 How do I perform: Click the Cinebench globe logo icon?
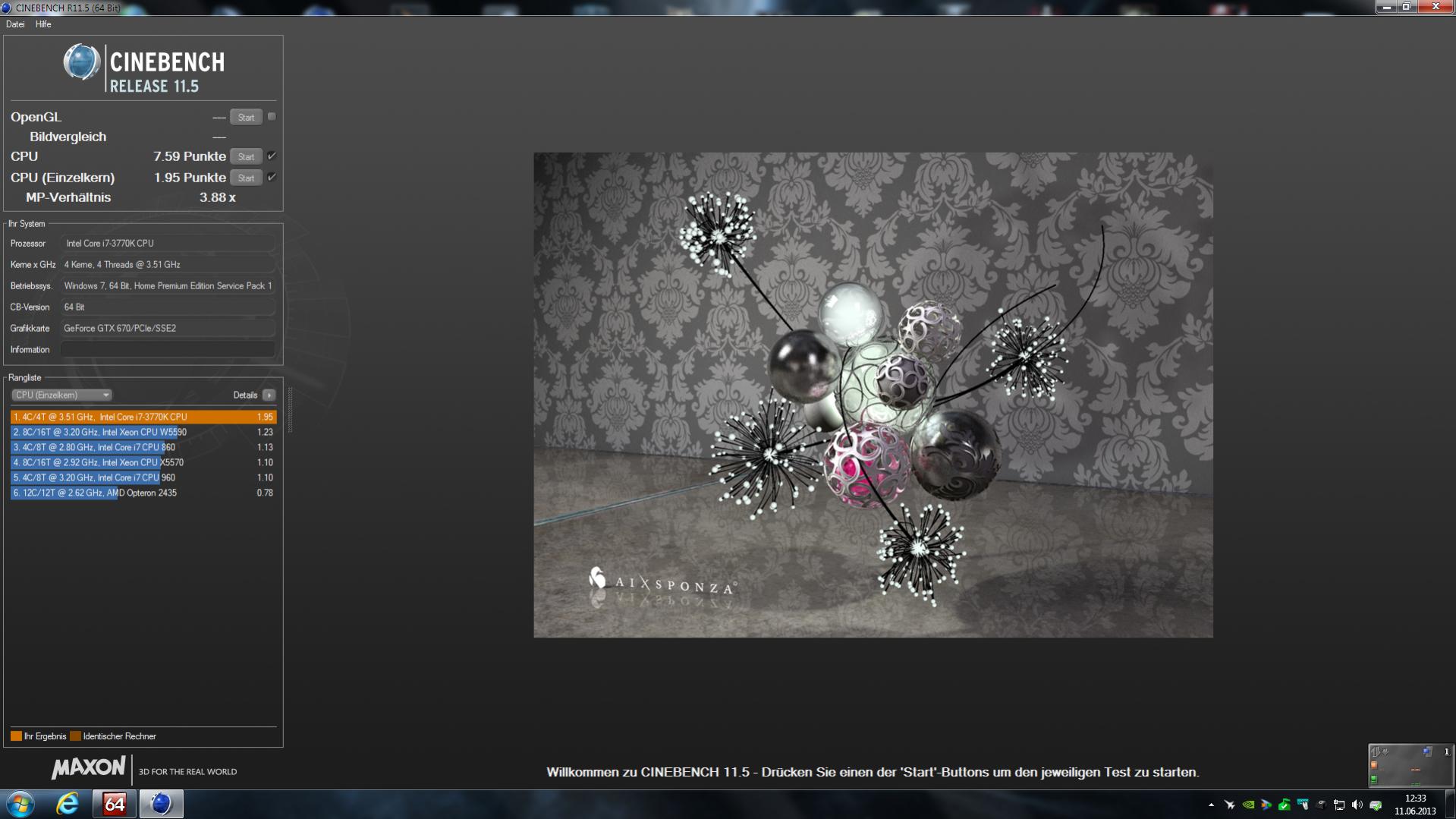click(x=82, y=62)
